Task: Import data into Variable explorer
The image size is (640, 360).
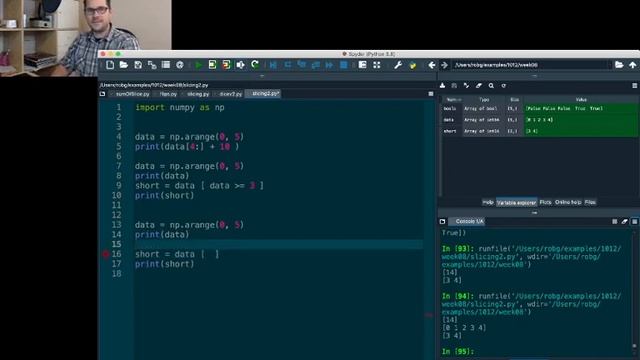Action: click(442, 86)
